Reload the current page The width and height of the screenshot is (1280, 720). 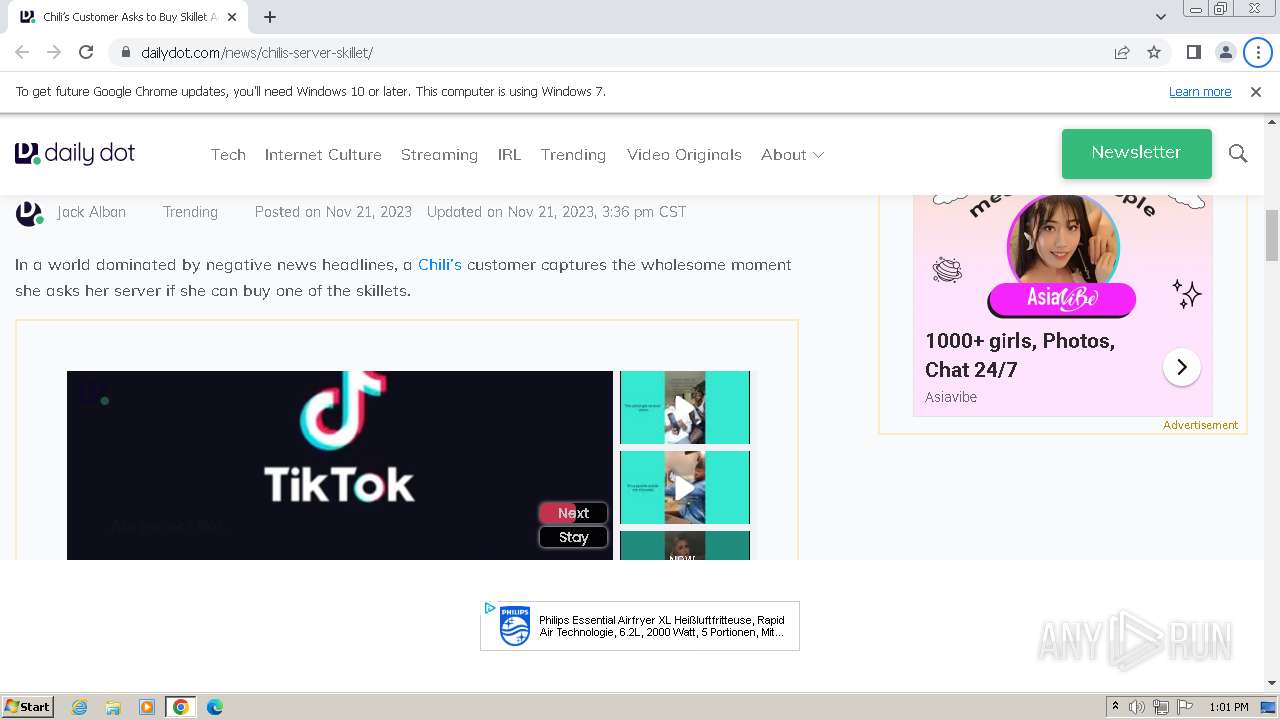pos(86,52)
